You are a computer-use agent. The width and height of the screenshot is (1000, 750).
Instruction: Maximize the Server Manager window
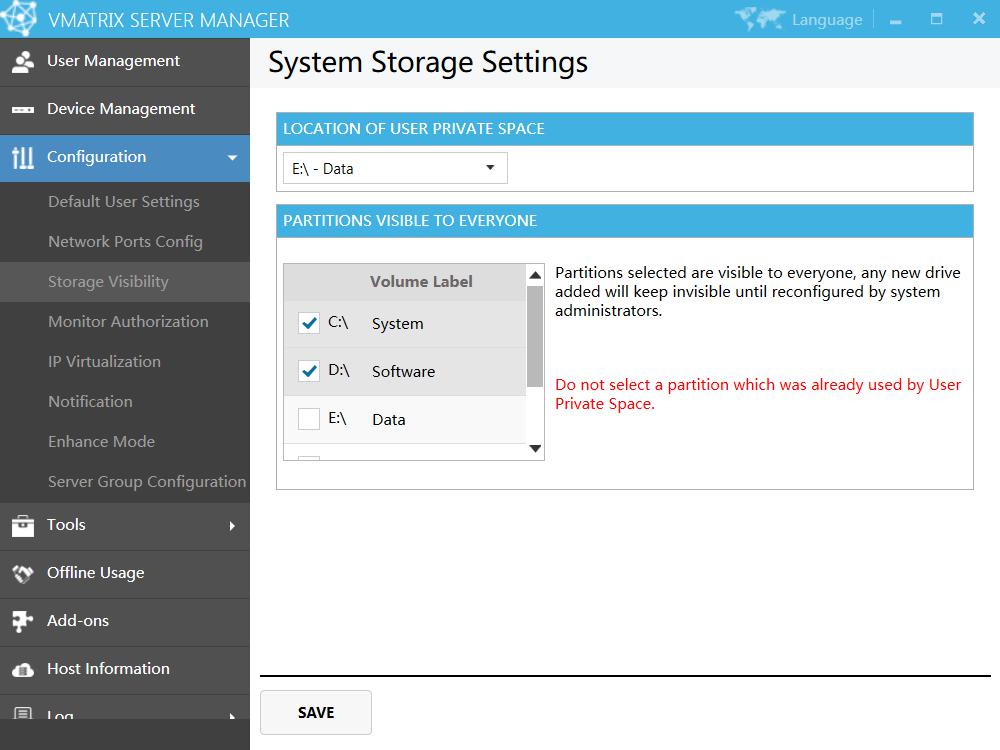click(x=936, y=19)
